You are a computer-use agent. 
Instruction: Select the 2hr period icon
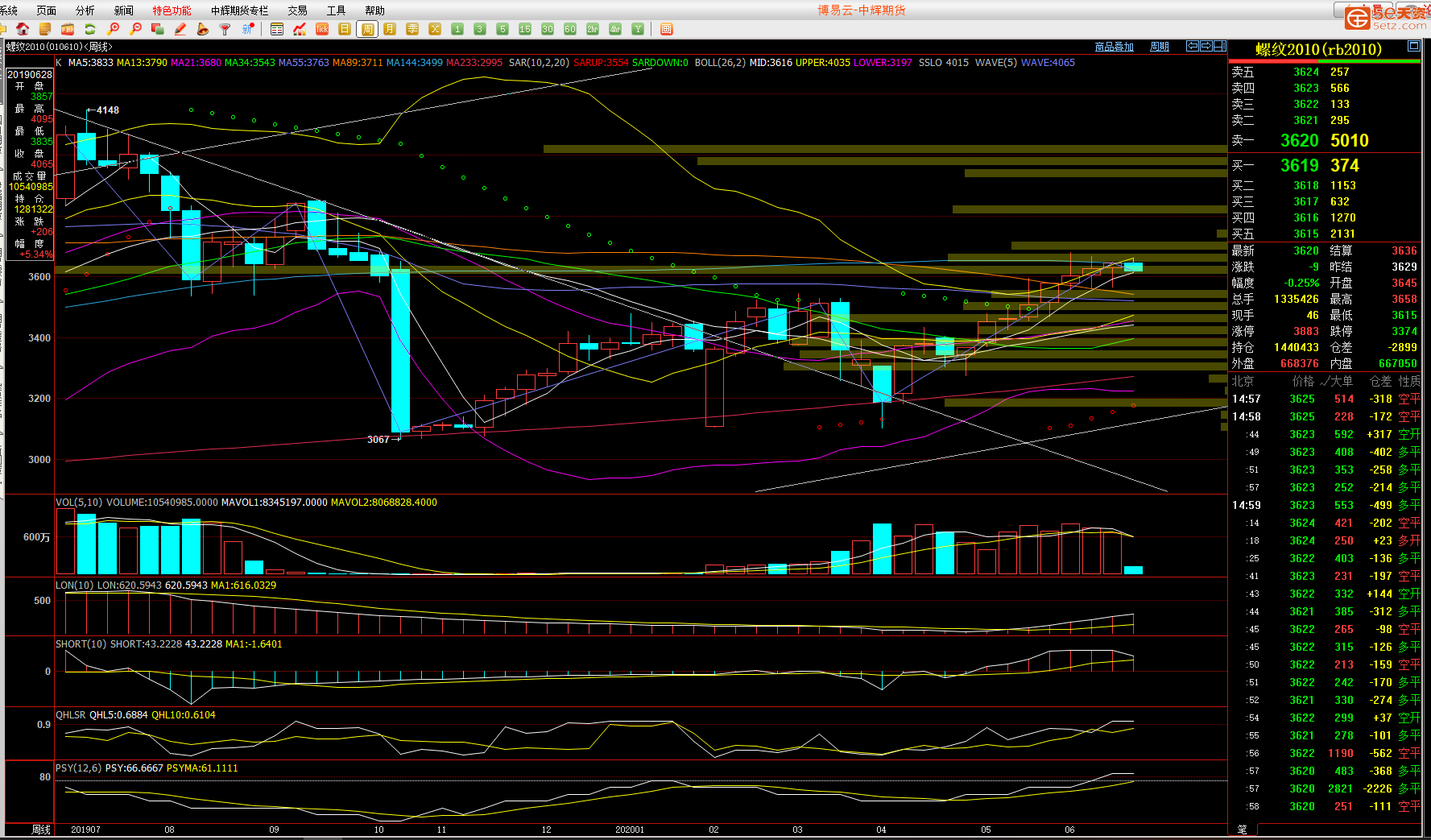point(593,29)
